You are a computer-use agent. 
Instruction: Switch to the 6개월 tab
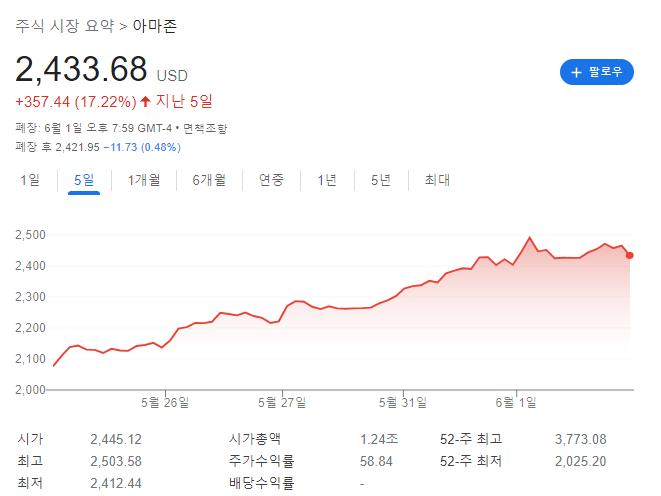point(209,180)
